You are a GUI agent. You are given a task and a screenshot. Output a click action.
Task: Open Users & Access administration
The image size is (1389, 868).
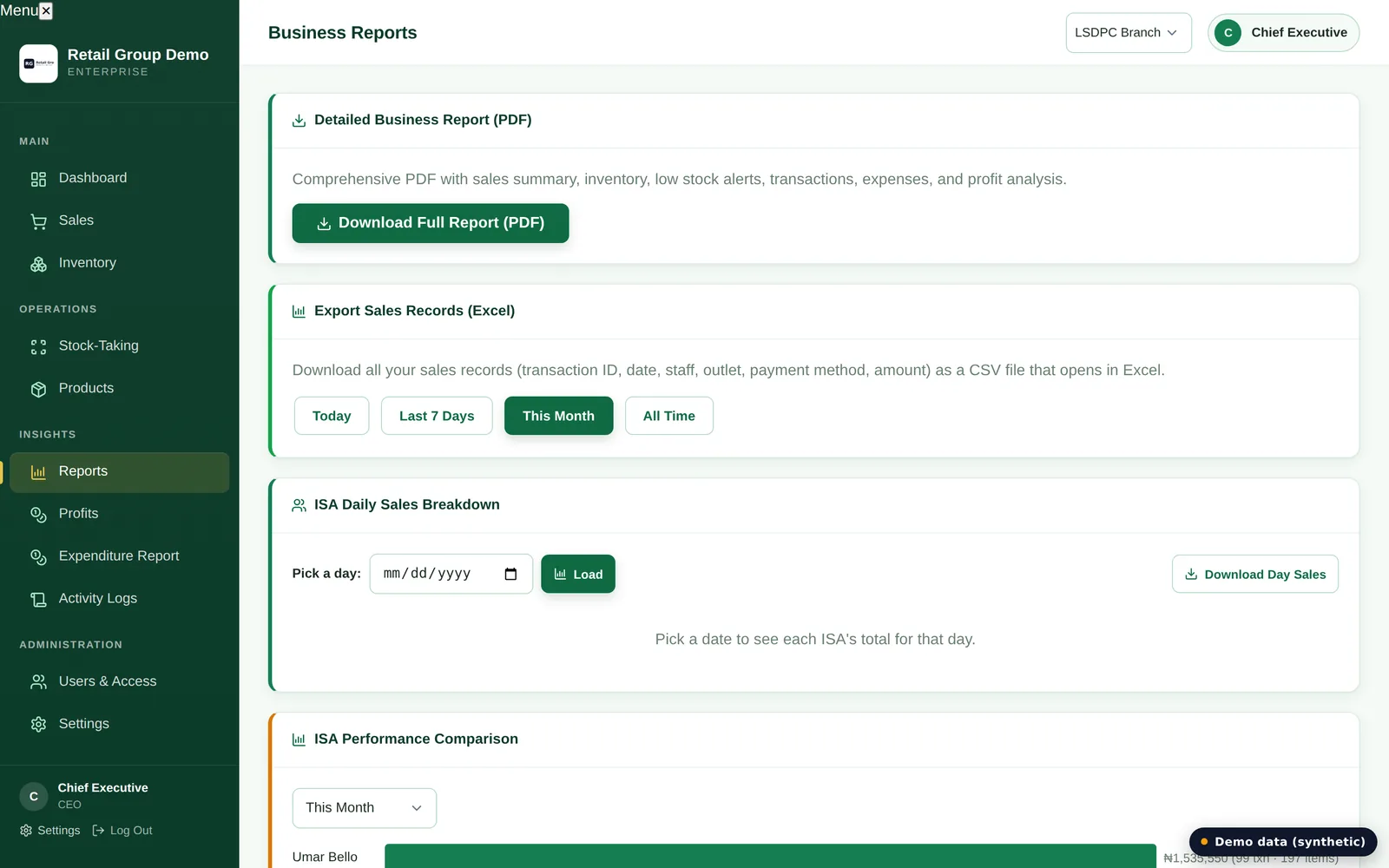120,681
